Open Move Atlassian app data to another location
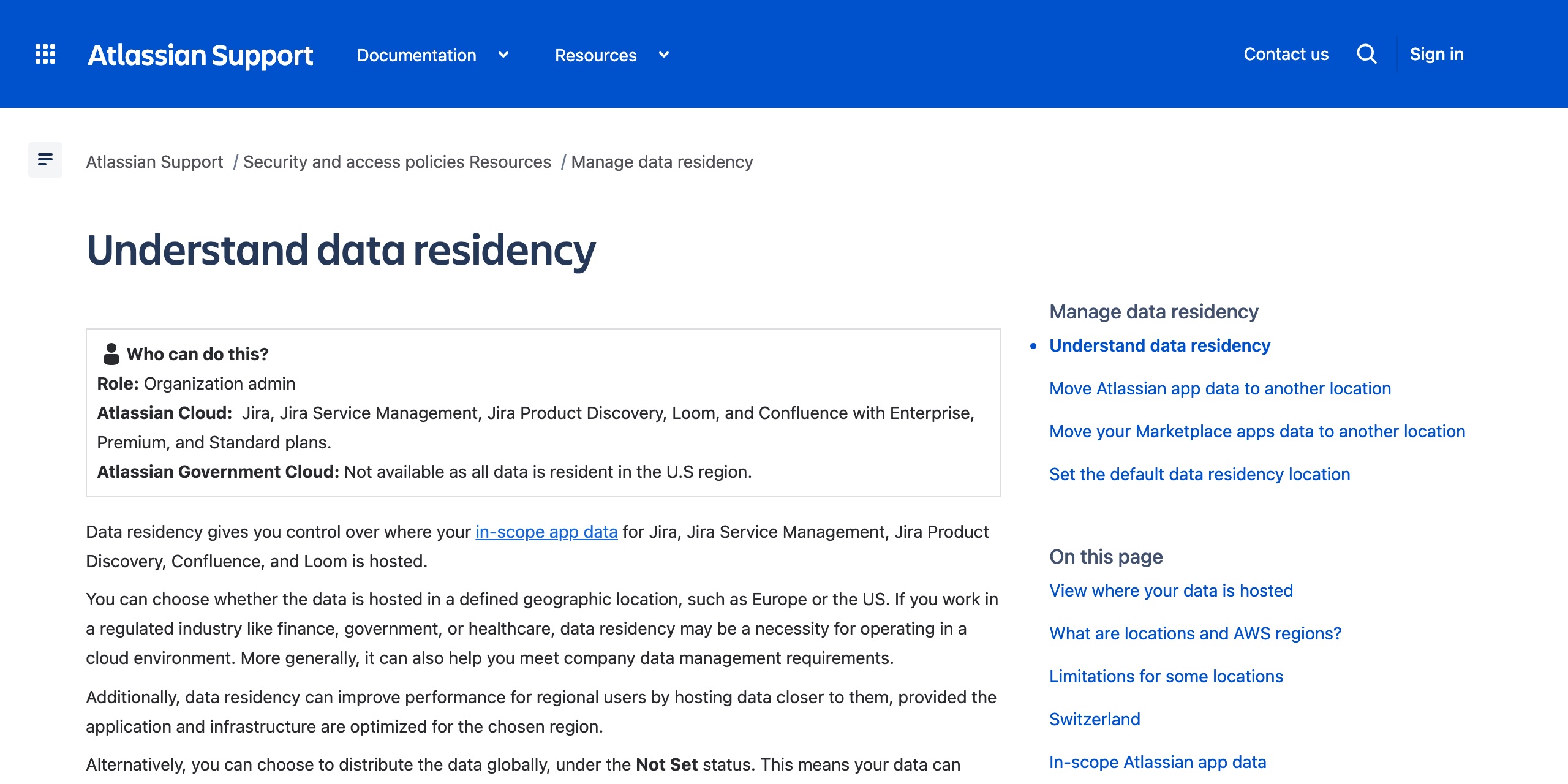The width and height of the screenshot is (1568, 784). click(x=1220, y=388)
